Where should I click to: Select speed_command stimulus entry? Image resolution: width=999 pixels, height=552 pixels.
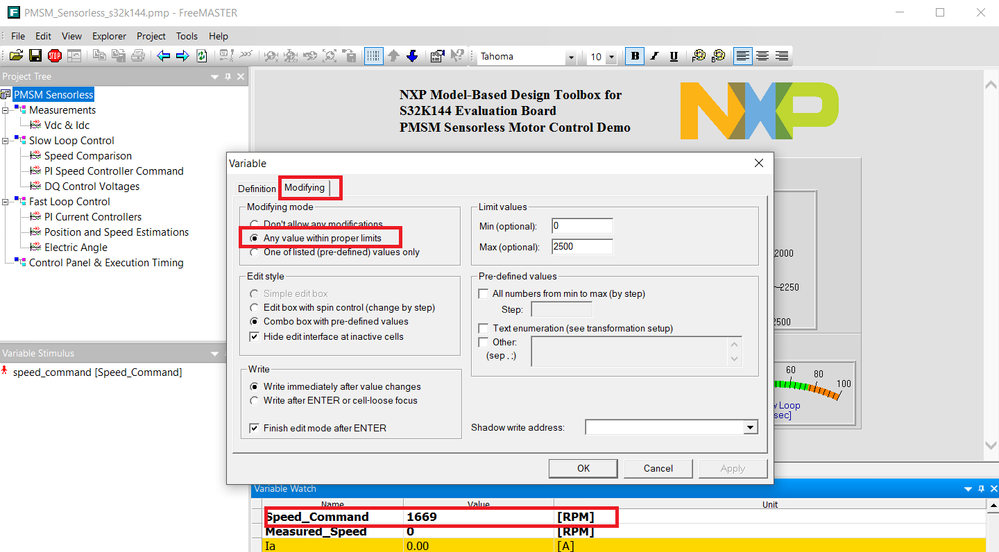click(97, 372)
